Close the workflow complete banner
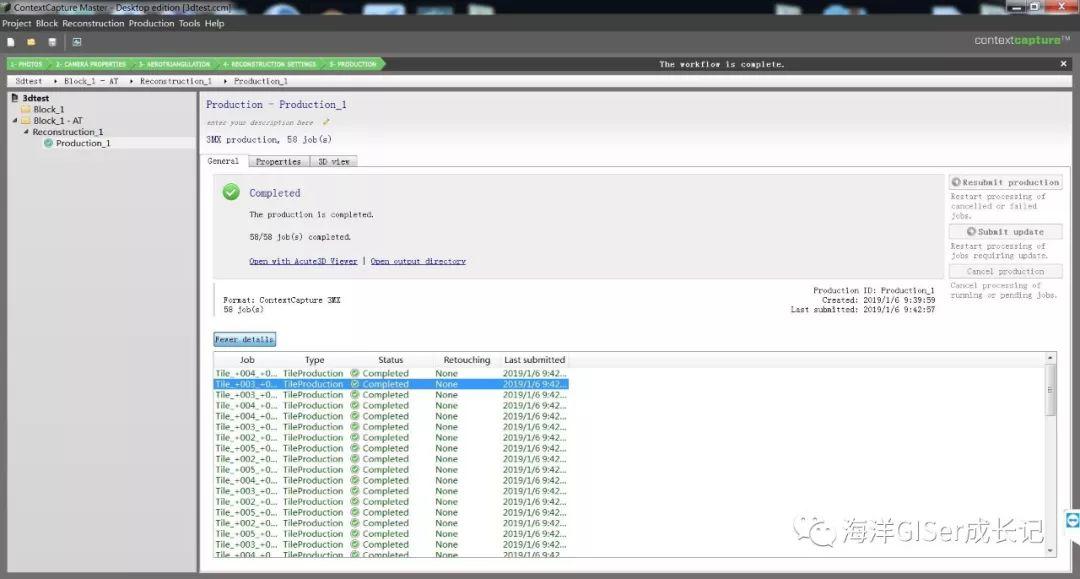 (1063, 64)
